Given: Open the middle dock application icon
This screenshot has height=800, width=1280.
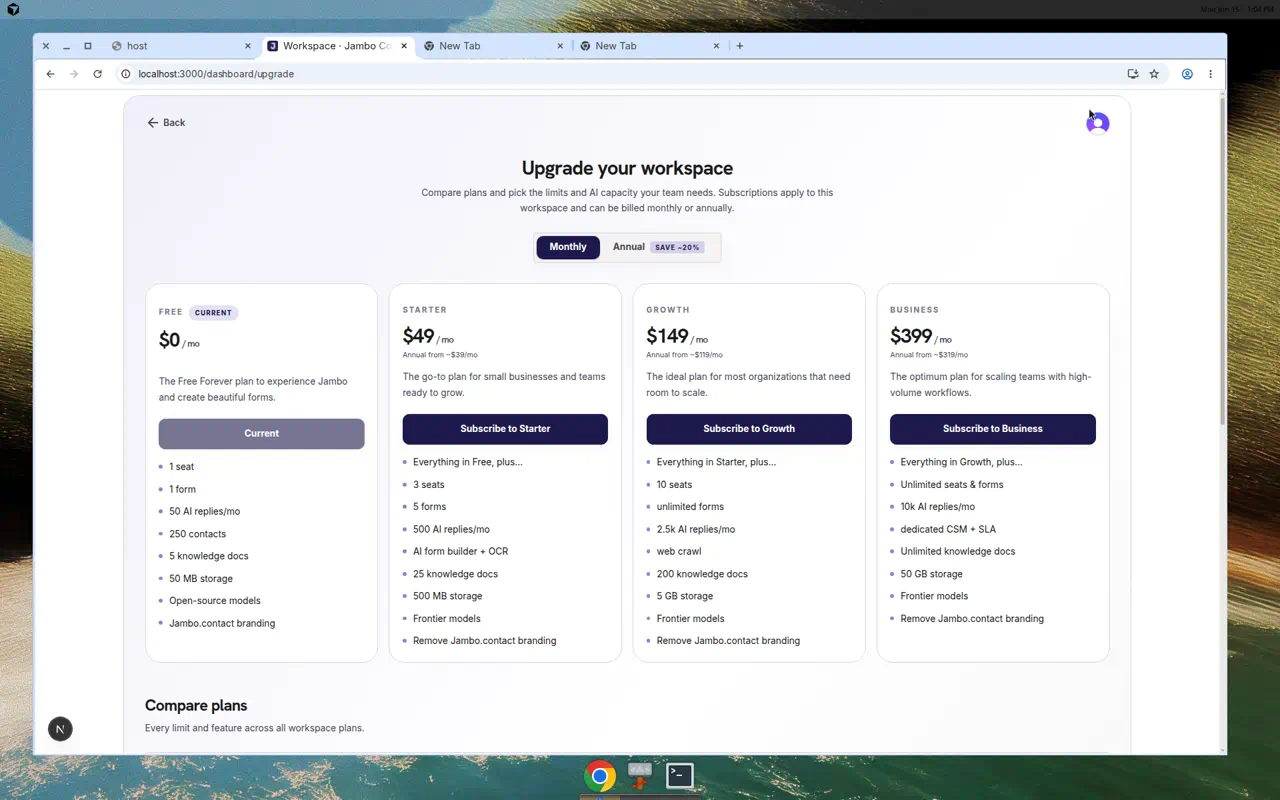Looking at the screenshot, I should [x=640, y=775].
